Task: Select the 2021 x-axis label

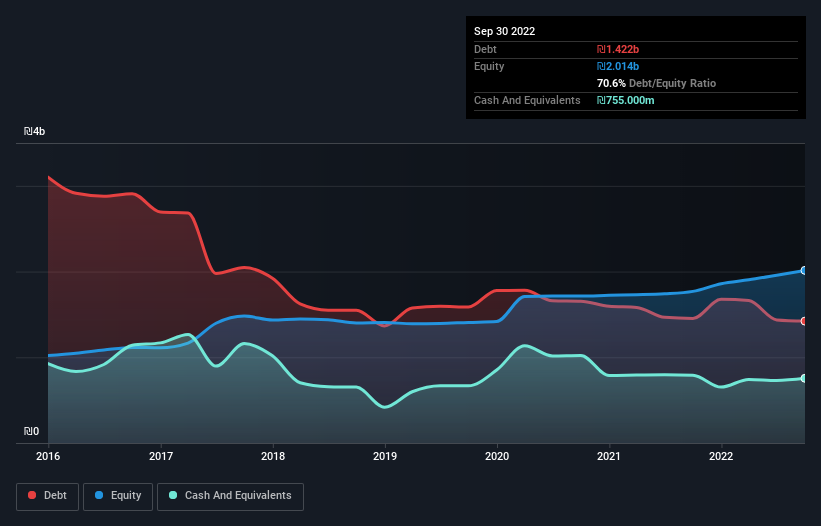Action: pyautogui.click(x=609, y=456)
